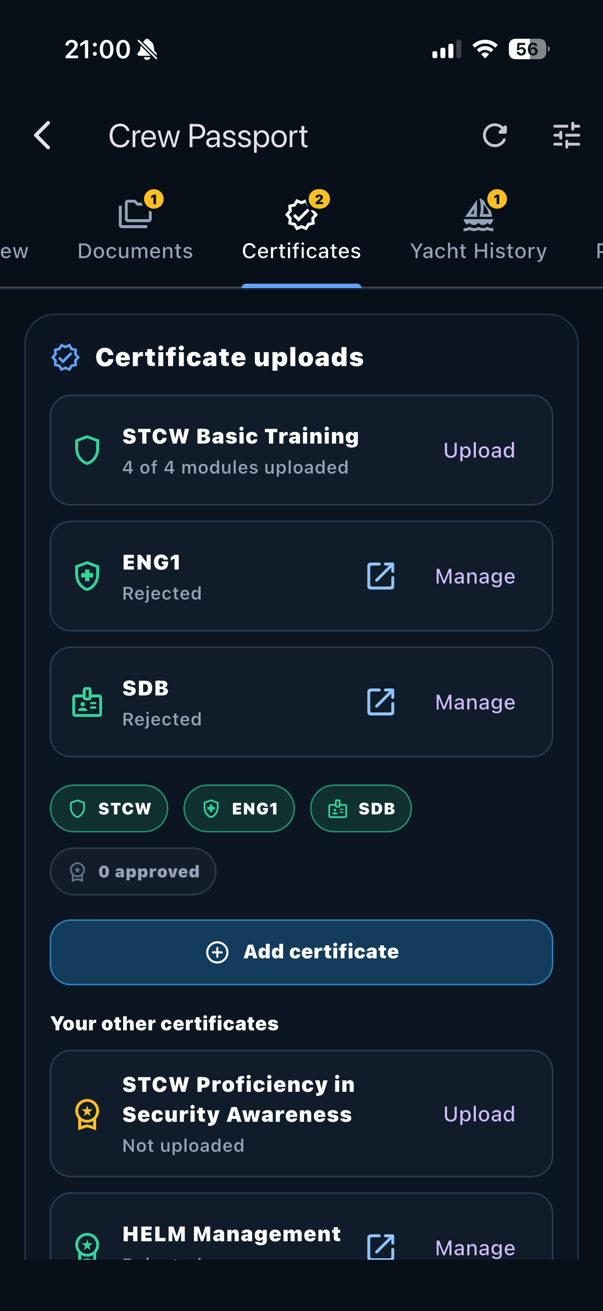This screenshot has width=603, height=1311.
Task: Tap the Wi-Fi icon in status bar
Action: 485,49
